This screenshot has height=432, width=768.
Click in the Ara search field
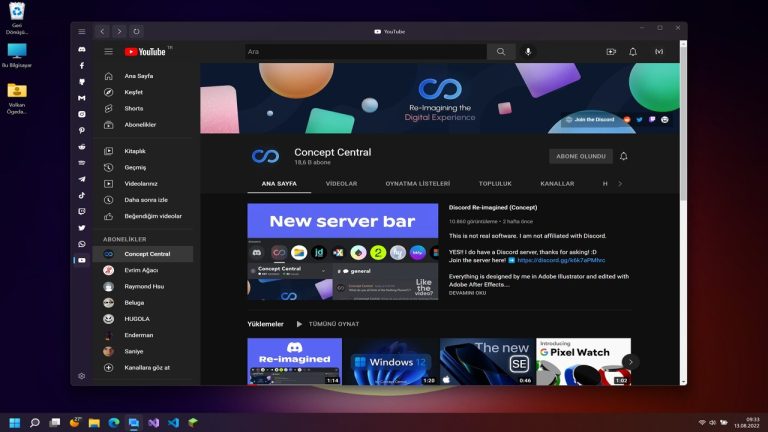pos(366,51)
